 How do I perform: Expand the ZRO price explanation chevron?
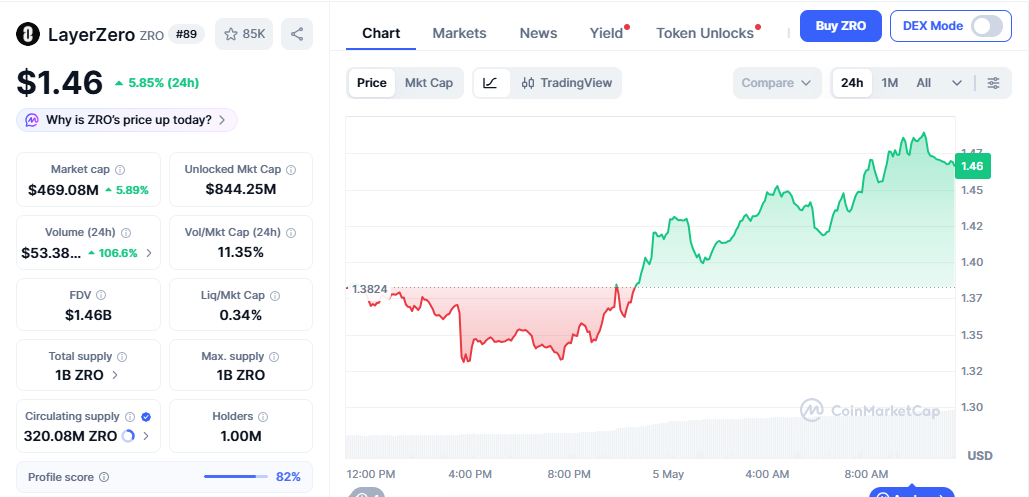coord(222,120)
